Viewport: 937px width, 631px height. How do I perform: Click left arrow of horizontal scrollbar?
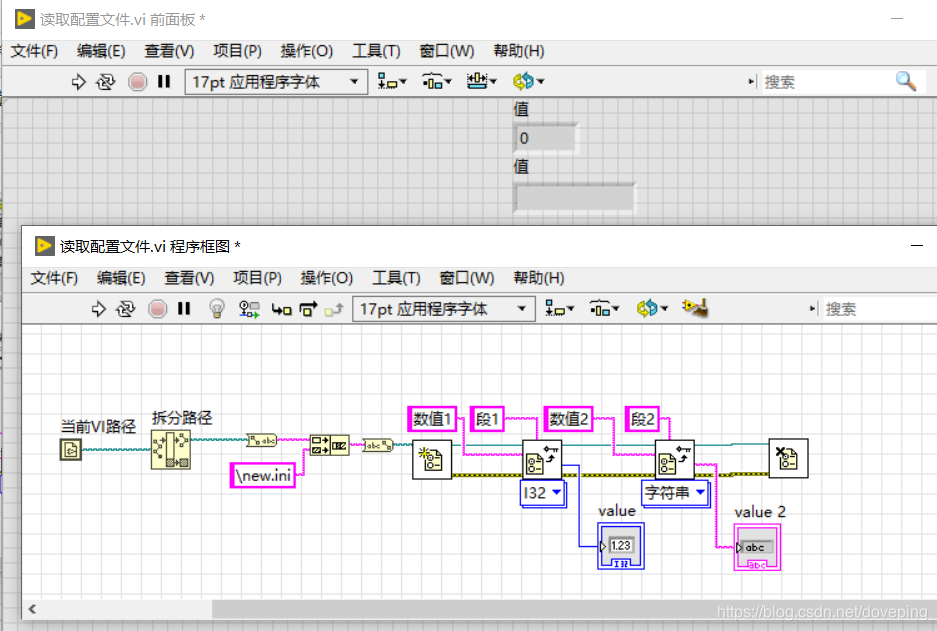(x=32, y=609)
